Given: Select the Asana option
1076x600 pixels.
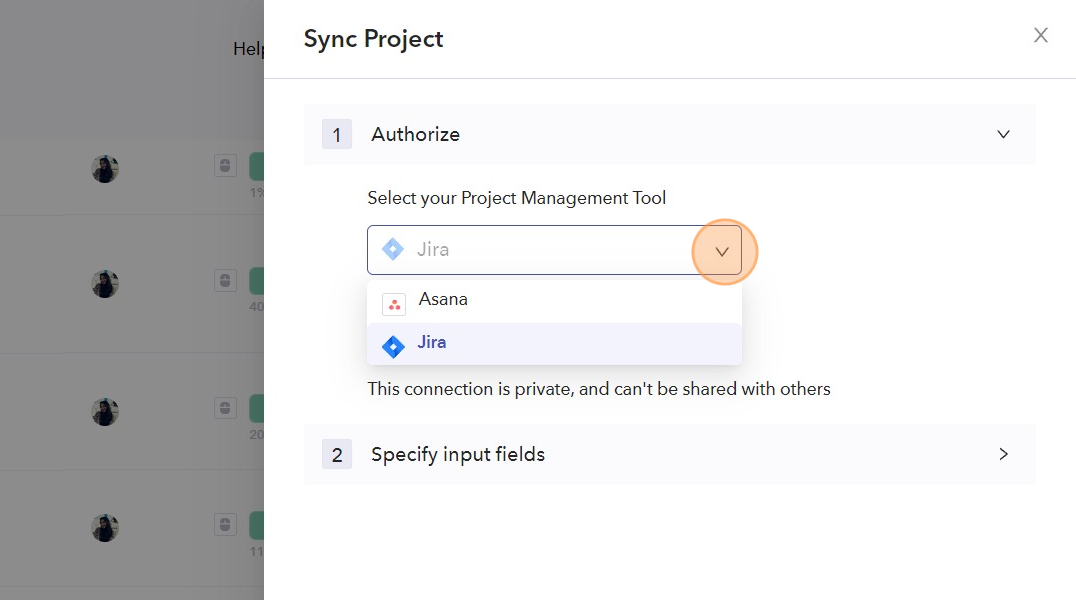Looking at the screenshot, I should click(x=443, y=299).
